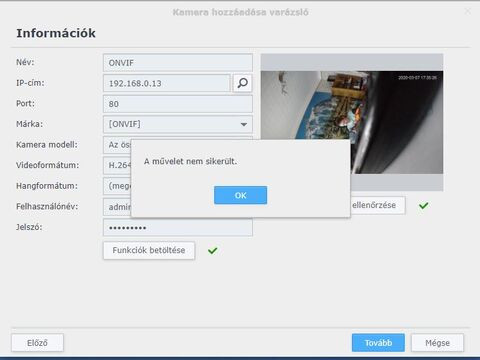Click the green checkmark beside ellenőrzése
This screenshot has width=480, height=360.
click(424, 205)
